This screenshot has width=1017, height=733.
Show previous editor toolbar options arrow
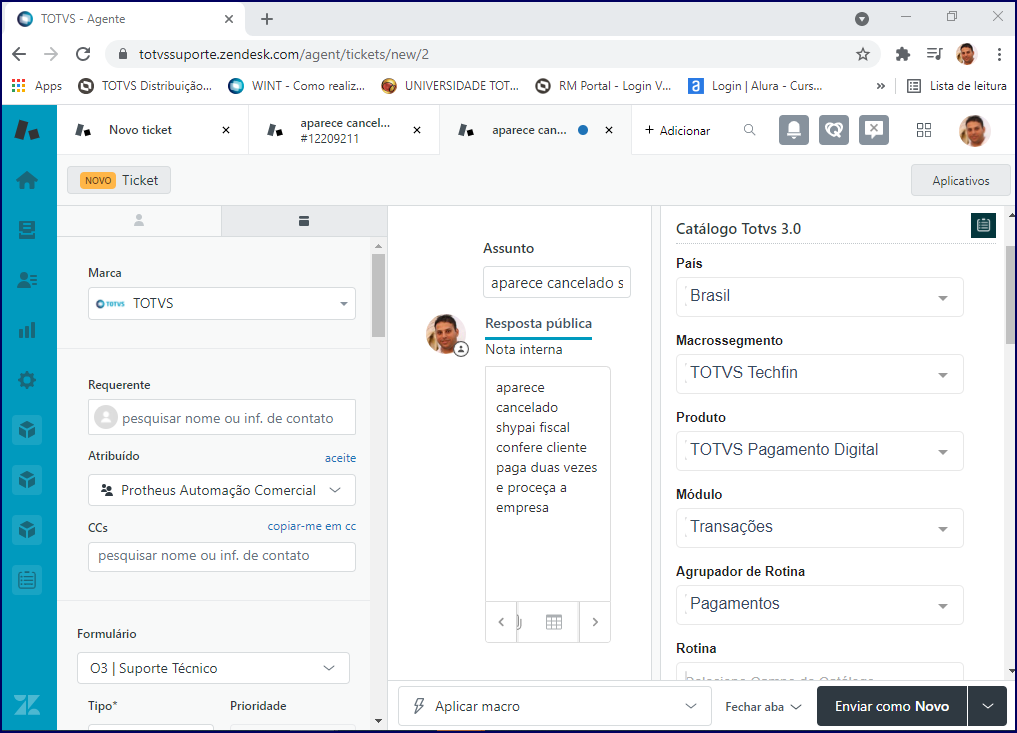[x=501, y=622]
